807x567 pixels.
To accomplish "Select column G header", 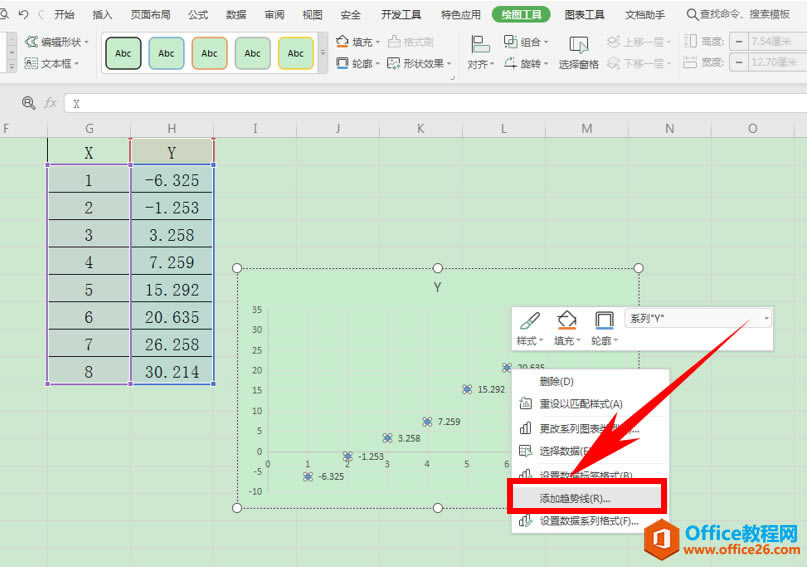I will [x=89, y=129].
